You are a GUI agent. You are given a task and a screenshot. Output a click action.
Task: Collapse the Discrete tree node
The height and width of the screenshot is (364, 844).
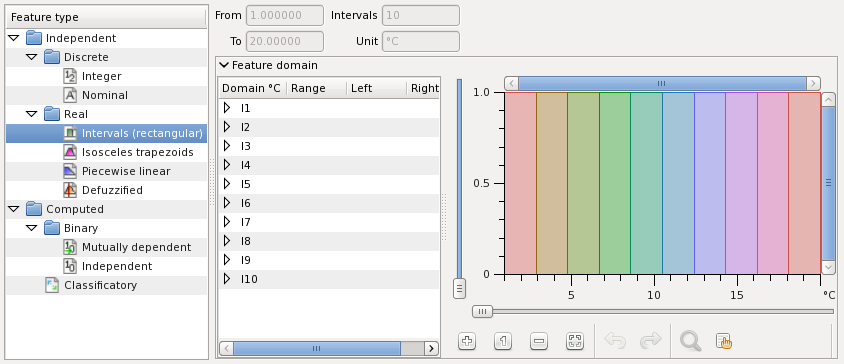32,57
